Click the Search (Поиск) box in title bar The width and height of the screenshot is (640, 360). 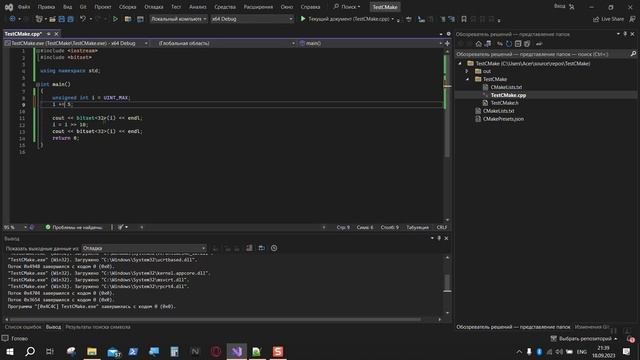coord(347,7)
